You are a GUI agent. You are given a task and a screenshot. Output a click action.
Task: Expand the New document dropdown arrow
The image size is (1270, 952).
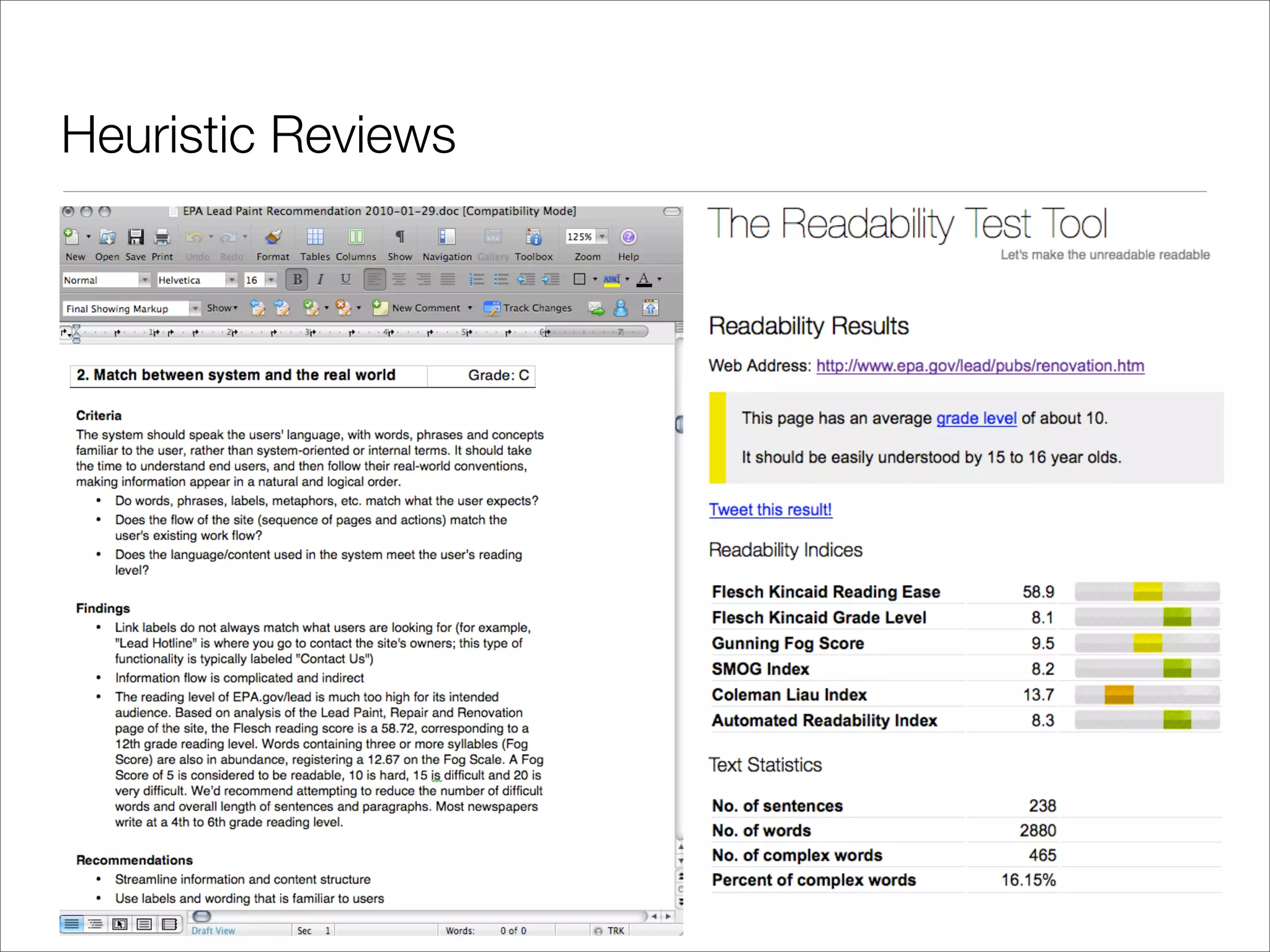tap(88, 237)
